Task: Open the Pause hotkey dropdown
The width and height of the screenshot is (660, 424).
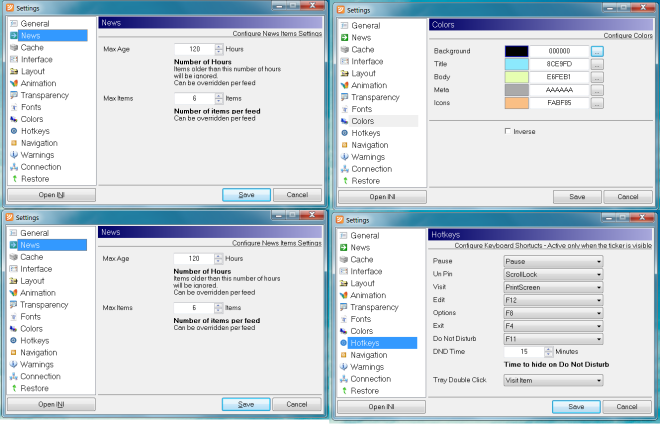Action: click(x=551, y=260)
